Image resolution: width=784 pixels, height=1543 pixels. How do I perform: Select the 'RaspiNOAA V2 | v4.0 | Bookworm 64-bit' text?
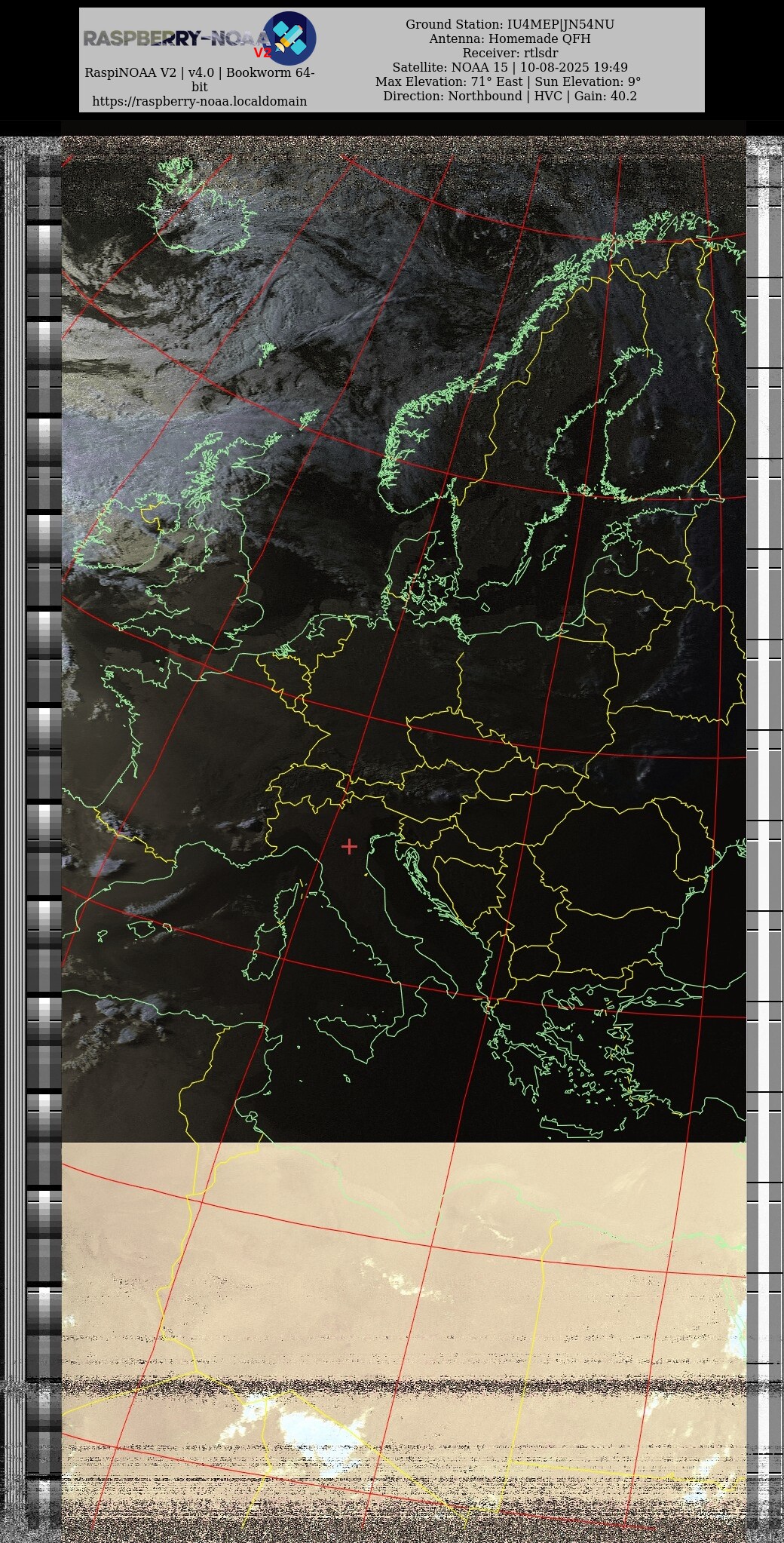click(x=200, y=80)
